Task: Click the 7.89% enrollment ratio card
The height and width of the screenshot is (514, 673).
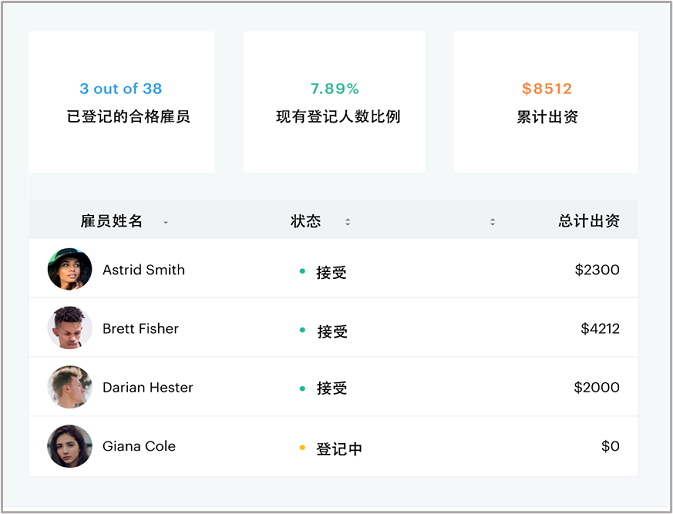Action: [x=334, y=102]
